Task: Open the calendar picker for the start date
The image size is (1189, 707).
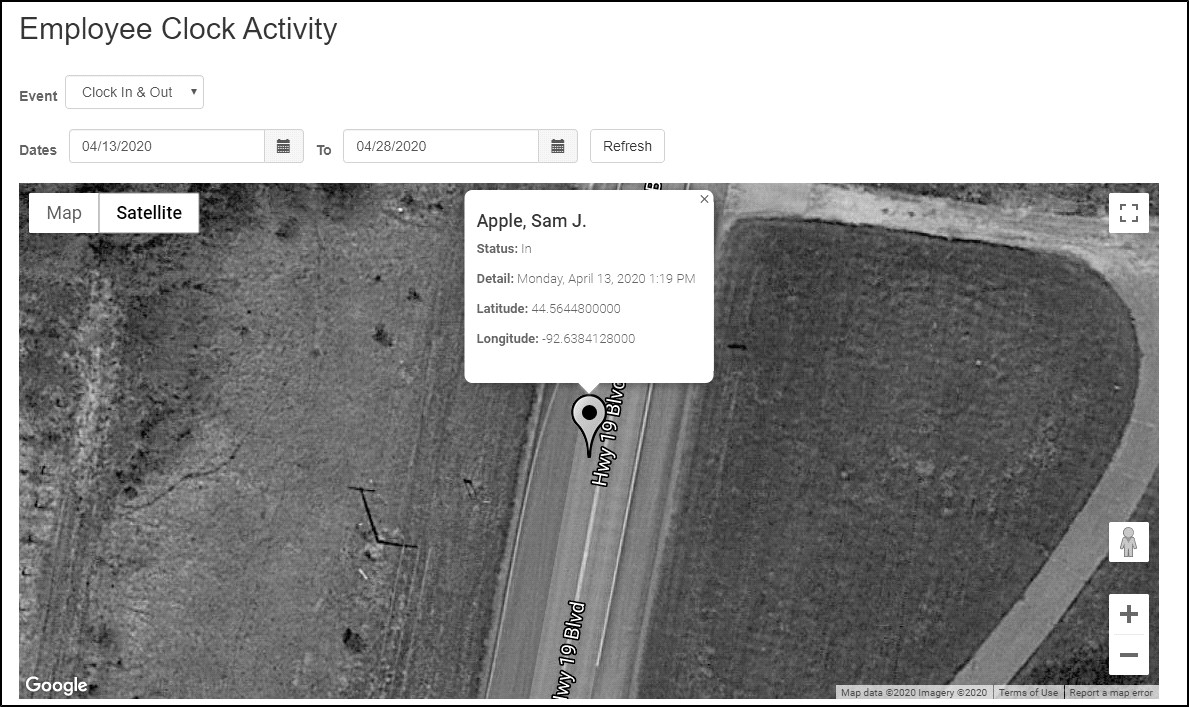Action: (x=283, y=146)
